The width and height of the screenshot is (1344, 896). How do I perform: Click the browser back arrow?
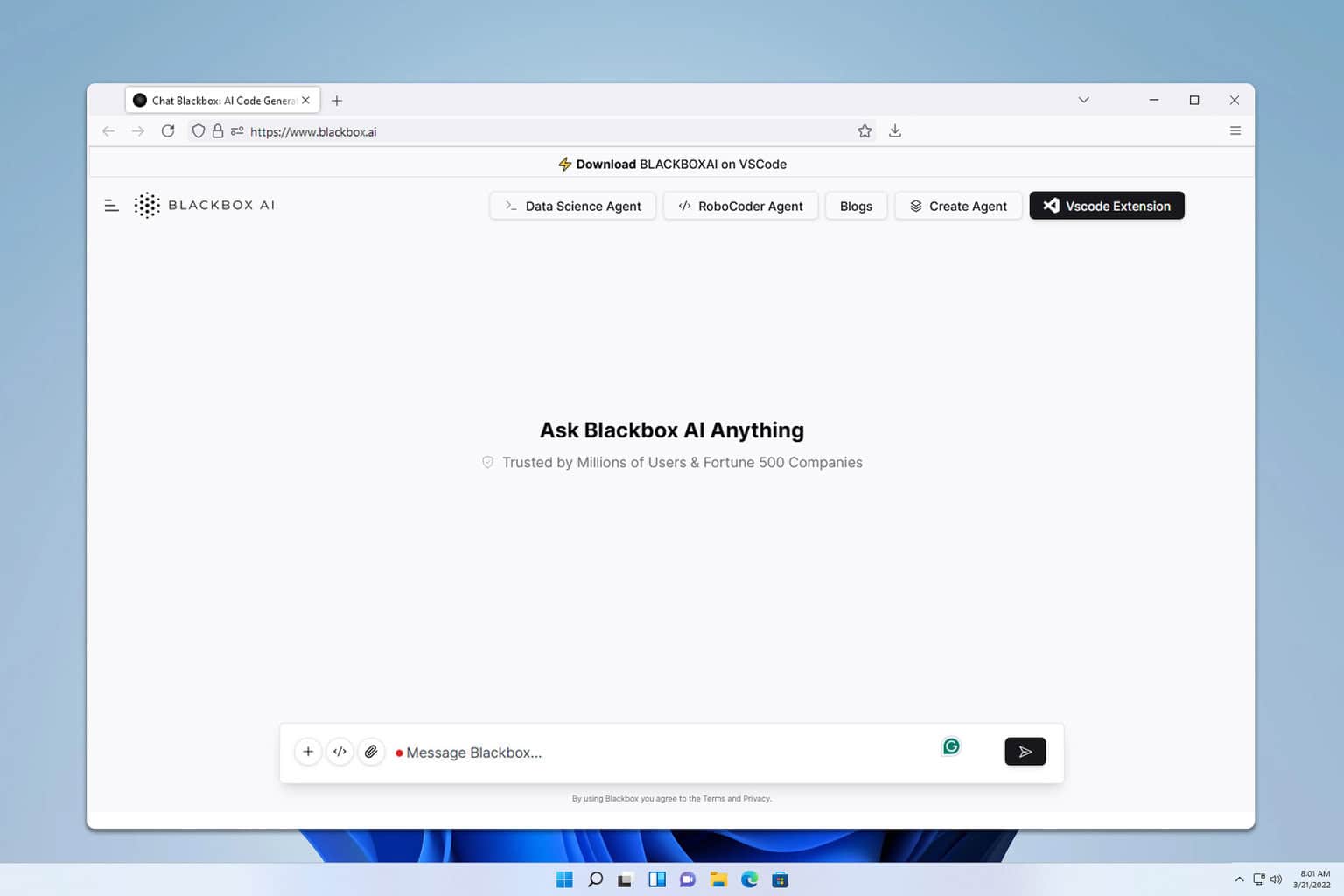[x=108, y=131]
